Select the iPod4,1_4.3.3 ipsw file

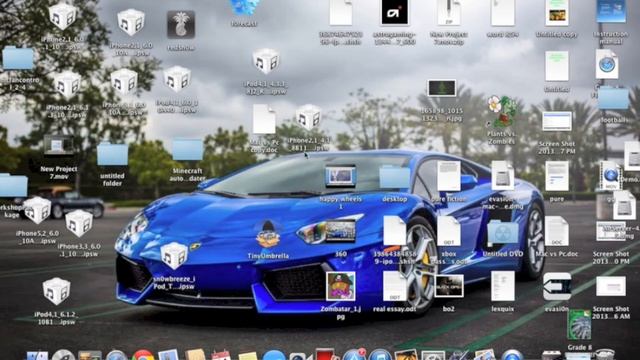tap(266, 62)
